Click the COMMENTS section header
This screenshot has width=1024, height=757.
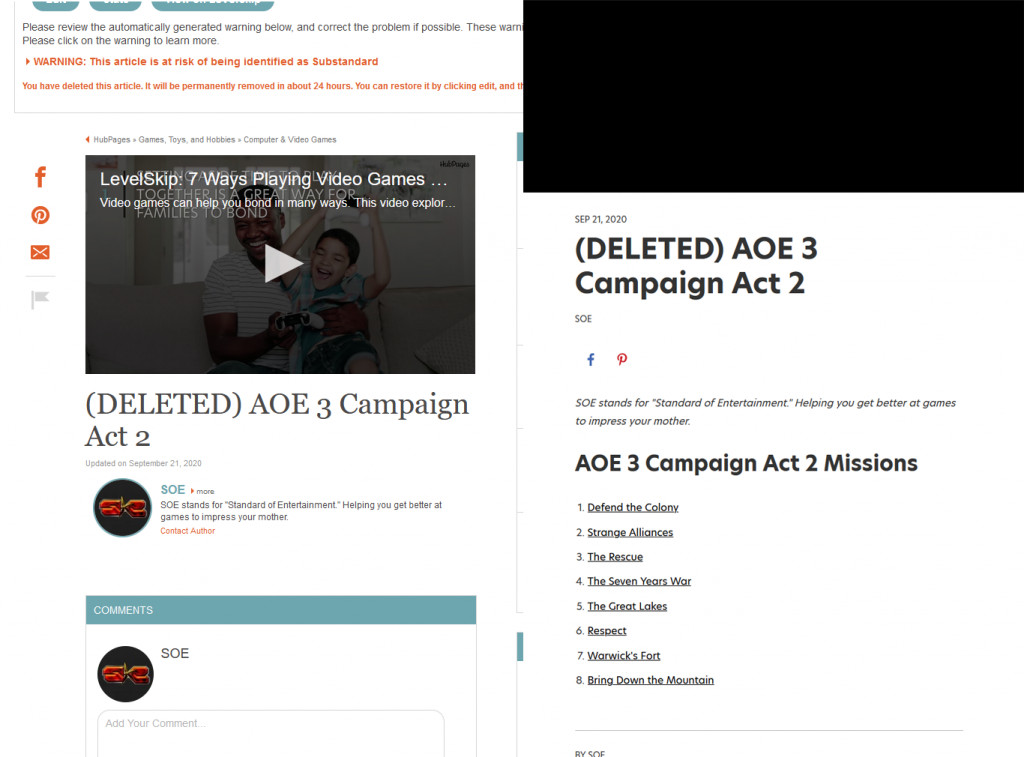pyautogui.click(x=281, y=610)
